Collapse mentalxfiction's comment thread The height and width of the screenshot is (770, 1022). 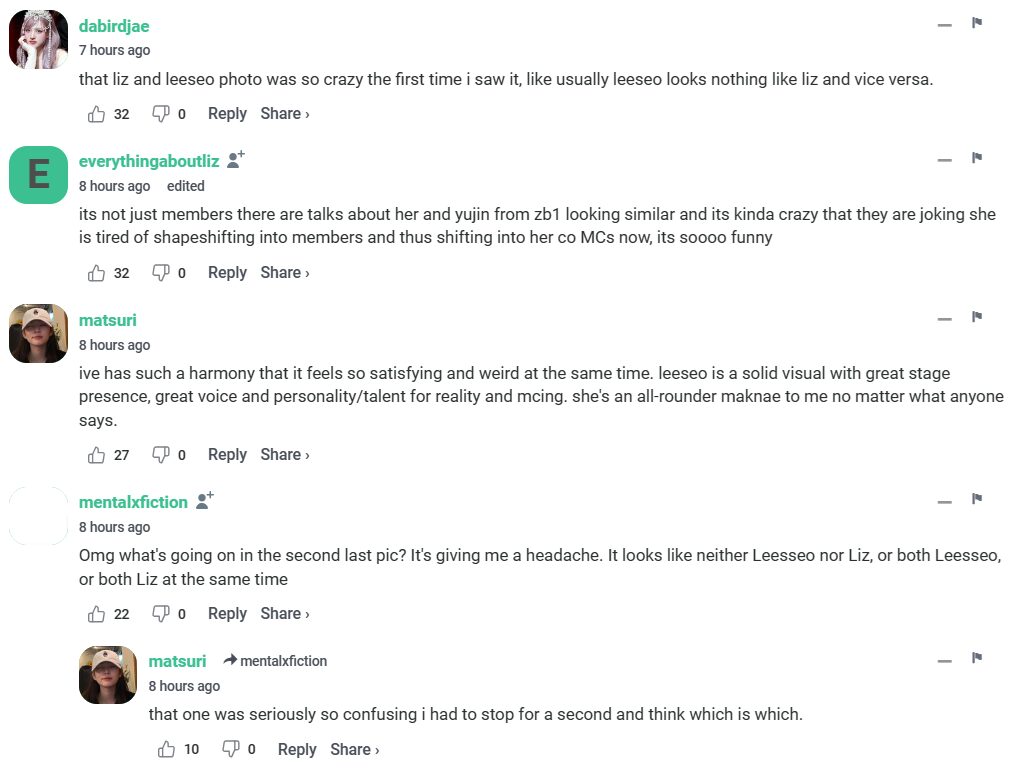click(x=944, y=501)
